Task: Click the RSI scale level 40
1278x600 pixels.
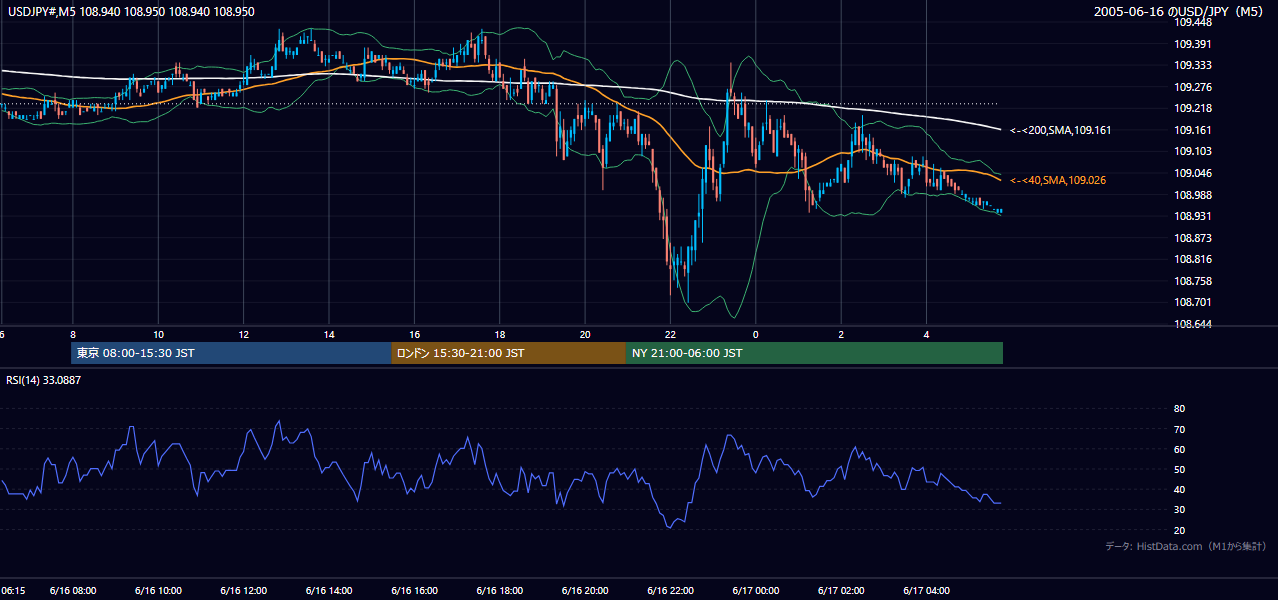Action: [1179, 489]
